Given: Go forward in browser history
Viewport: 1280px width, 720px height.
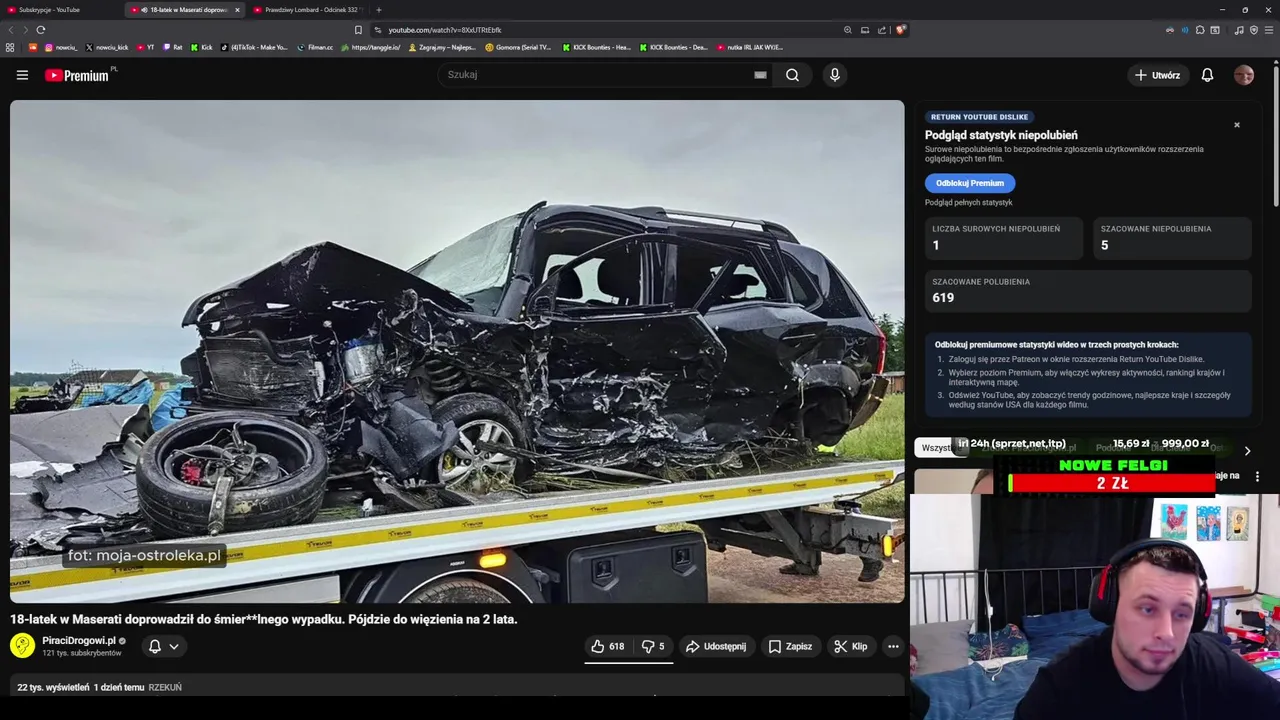Looking at the screenshot, I should click(x=25, y=30).
